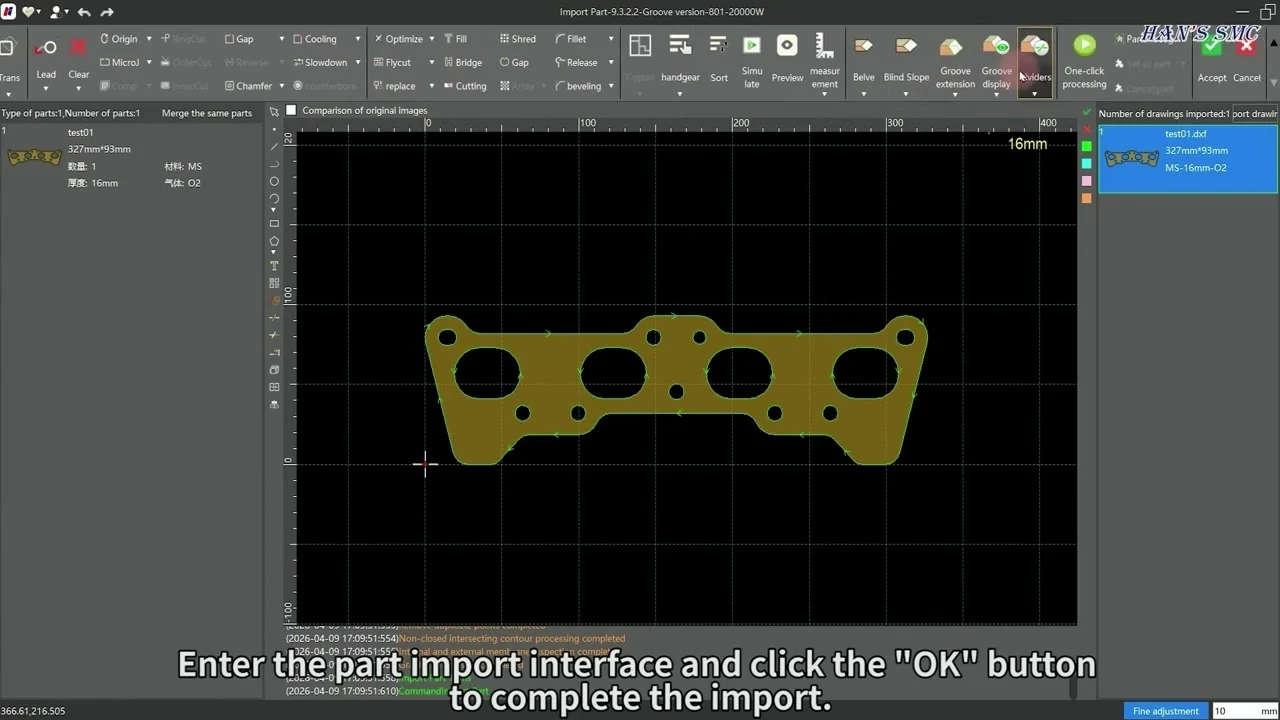The image size is (1280, 720).
Task: Click the Fine adjustment button
Action: pyautogui.click(x=1166, y=711)
